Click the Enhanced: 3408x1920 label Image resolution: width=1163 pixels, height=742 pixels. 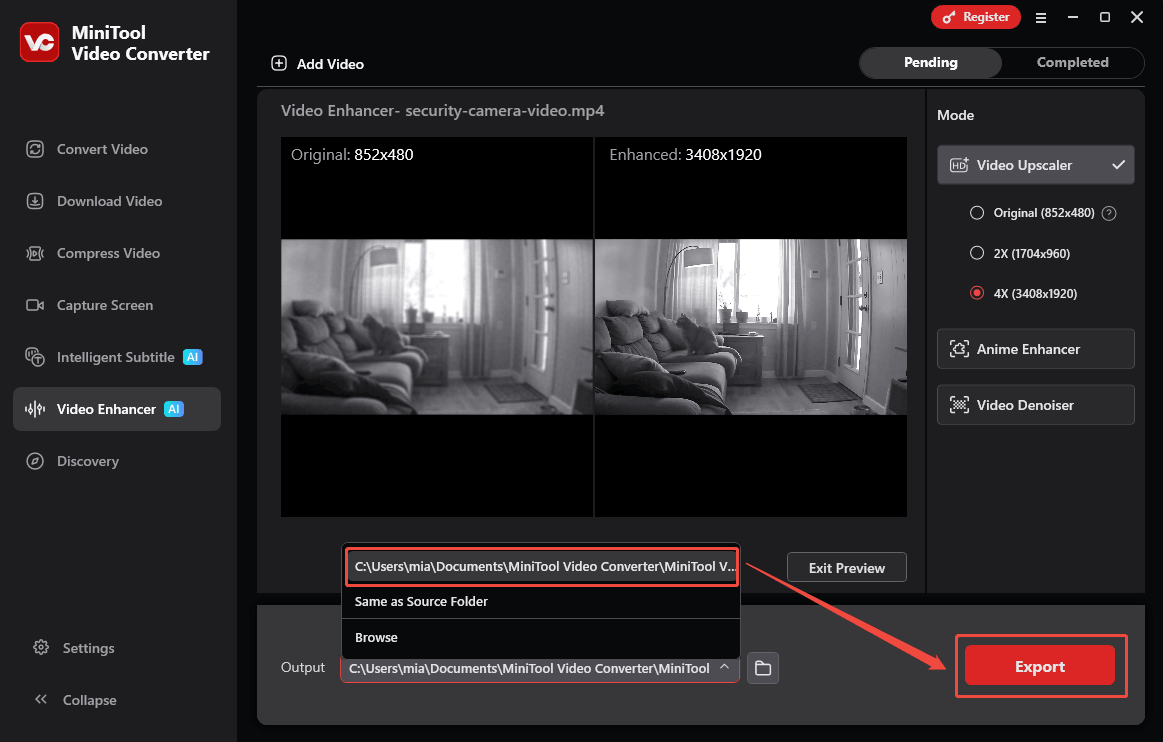pyautogui.click(x=685, y=154)
